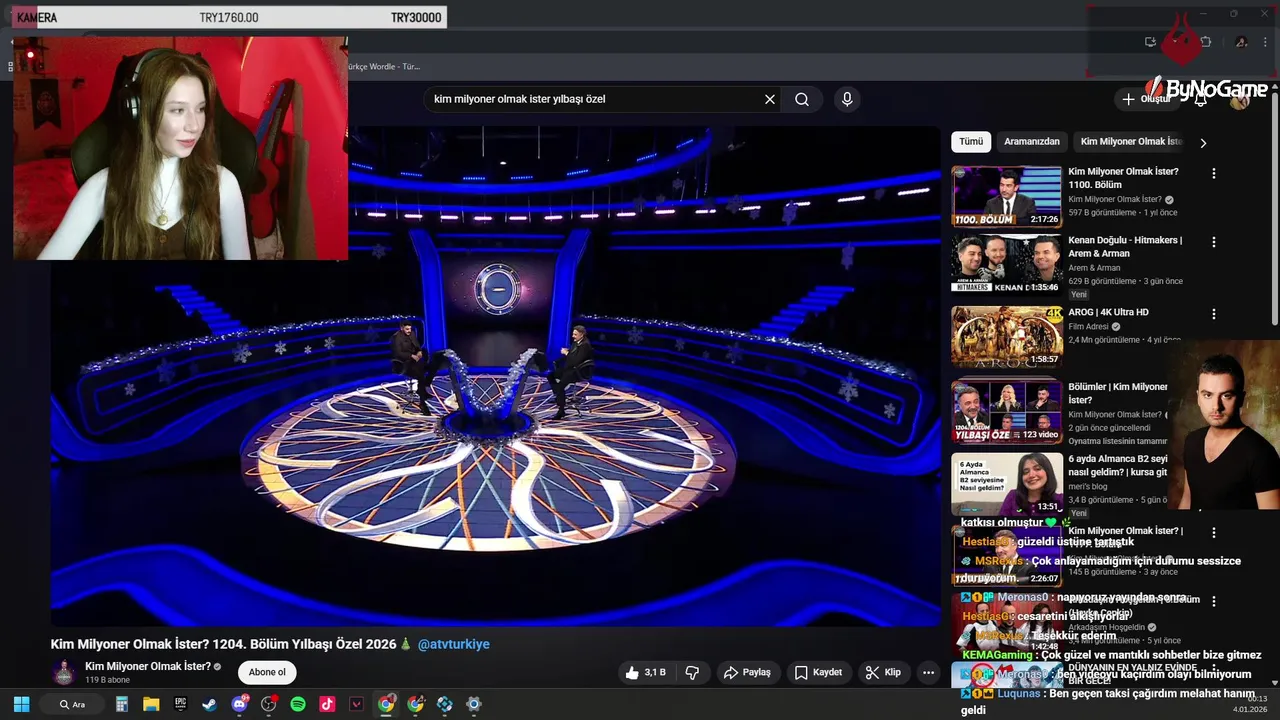Screen dimensions: 1280x720
Task: Select the Aramanızdan filter chip
Action: coord(1032,142)
